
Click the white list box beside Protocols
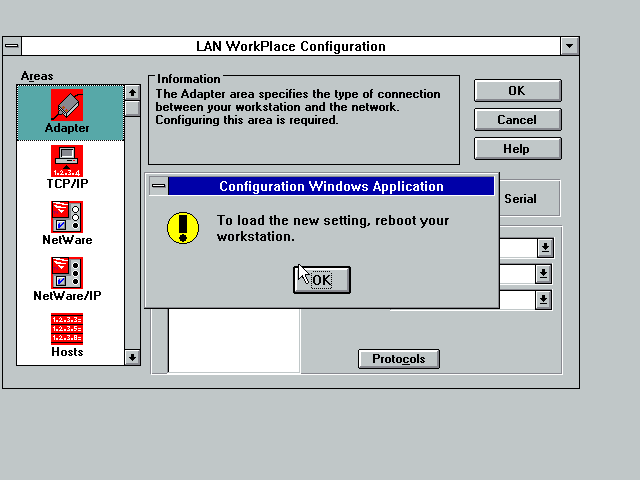(234, 340)
